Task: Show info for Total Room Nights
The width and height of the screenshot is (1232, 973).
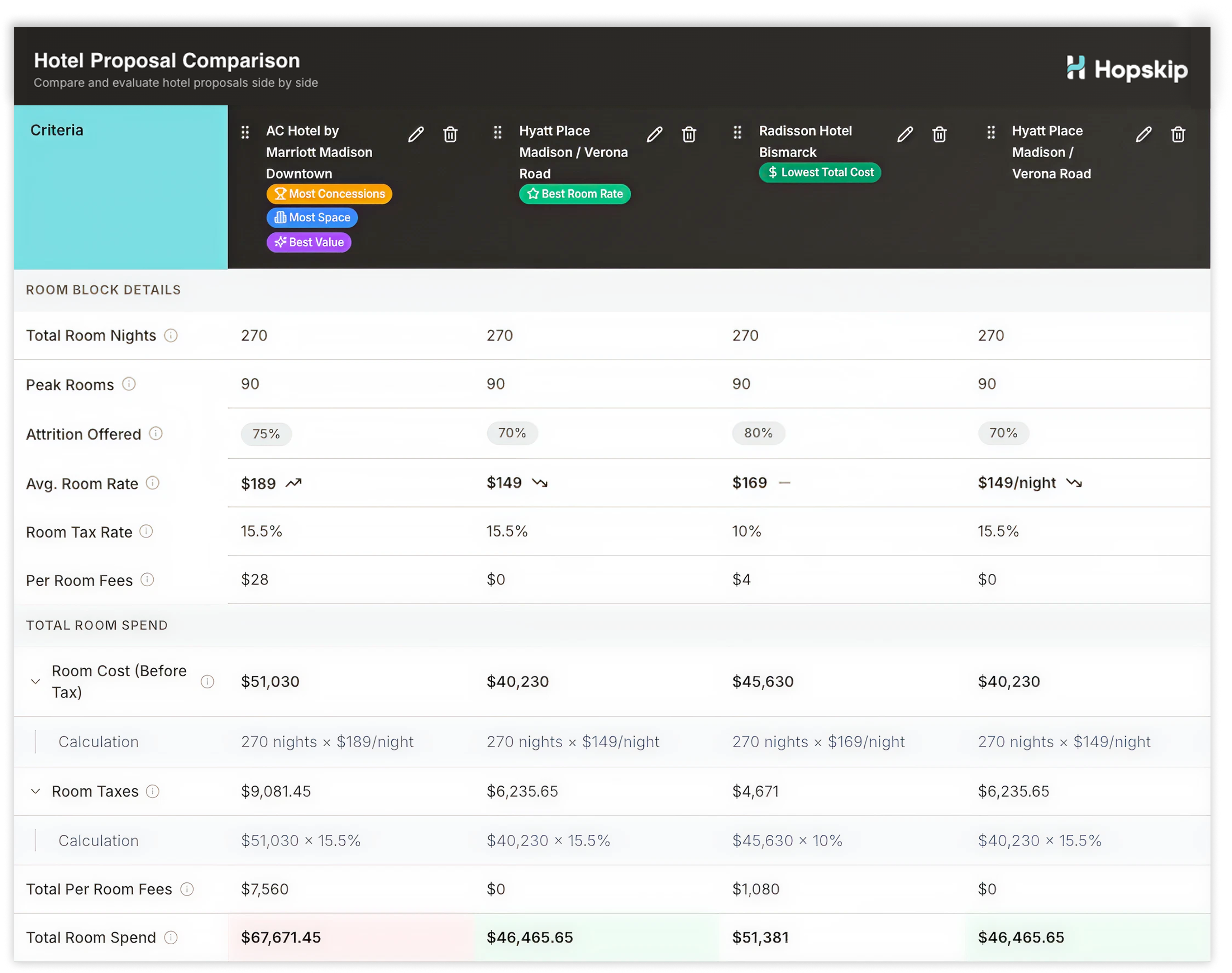Action: 171,335
